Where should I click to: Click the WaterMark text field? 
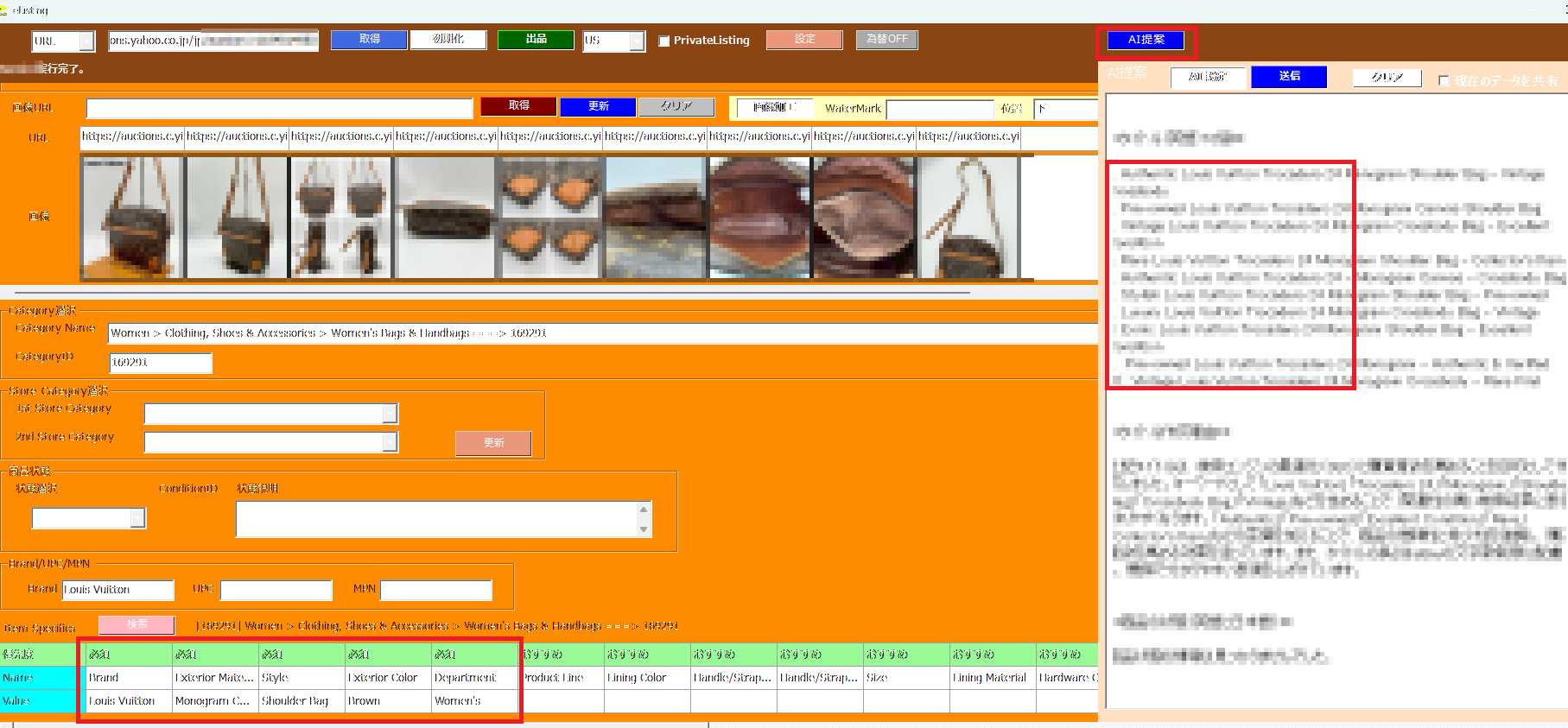tap(940, 110)
